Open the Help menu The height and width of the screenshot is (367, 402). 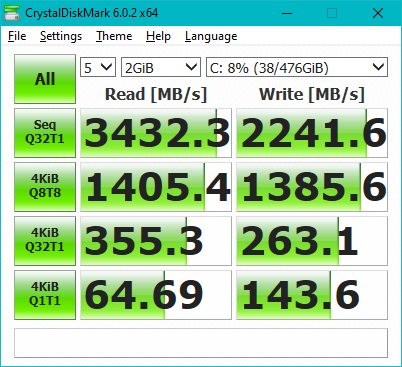click(x=158, y=36)
